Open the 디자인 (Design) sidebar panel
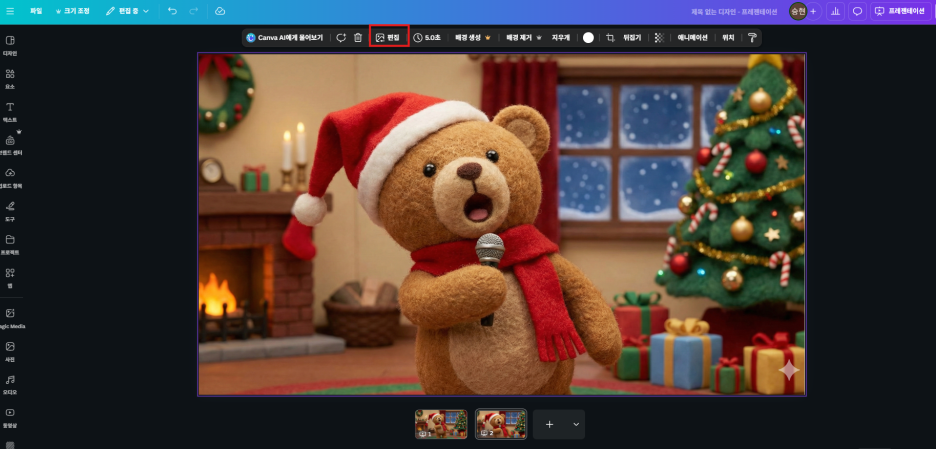 pyautogui.click(x=10, y=45)
